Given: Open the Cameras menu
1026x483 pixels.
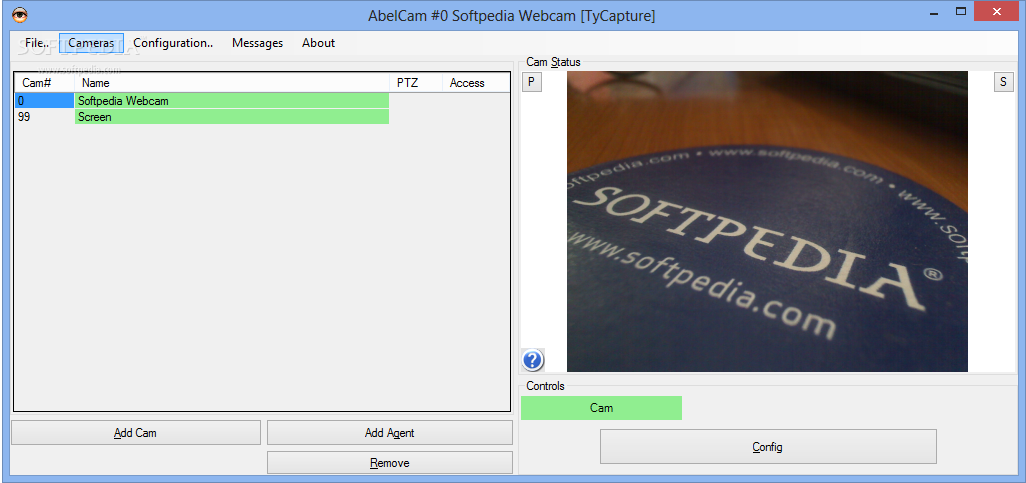Looking at the screenshot, I should click(x=91, y=43).
